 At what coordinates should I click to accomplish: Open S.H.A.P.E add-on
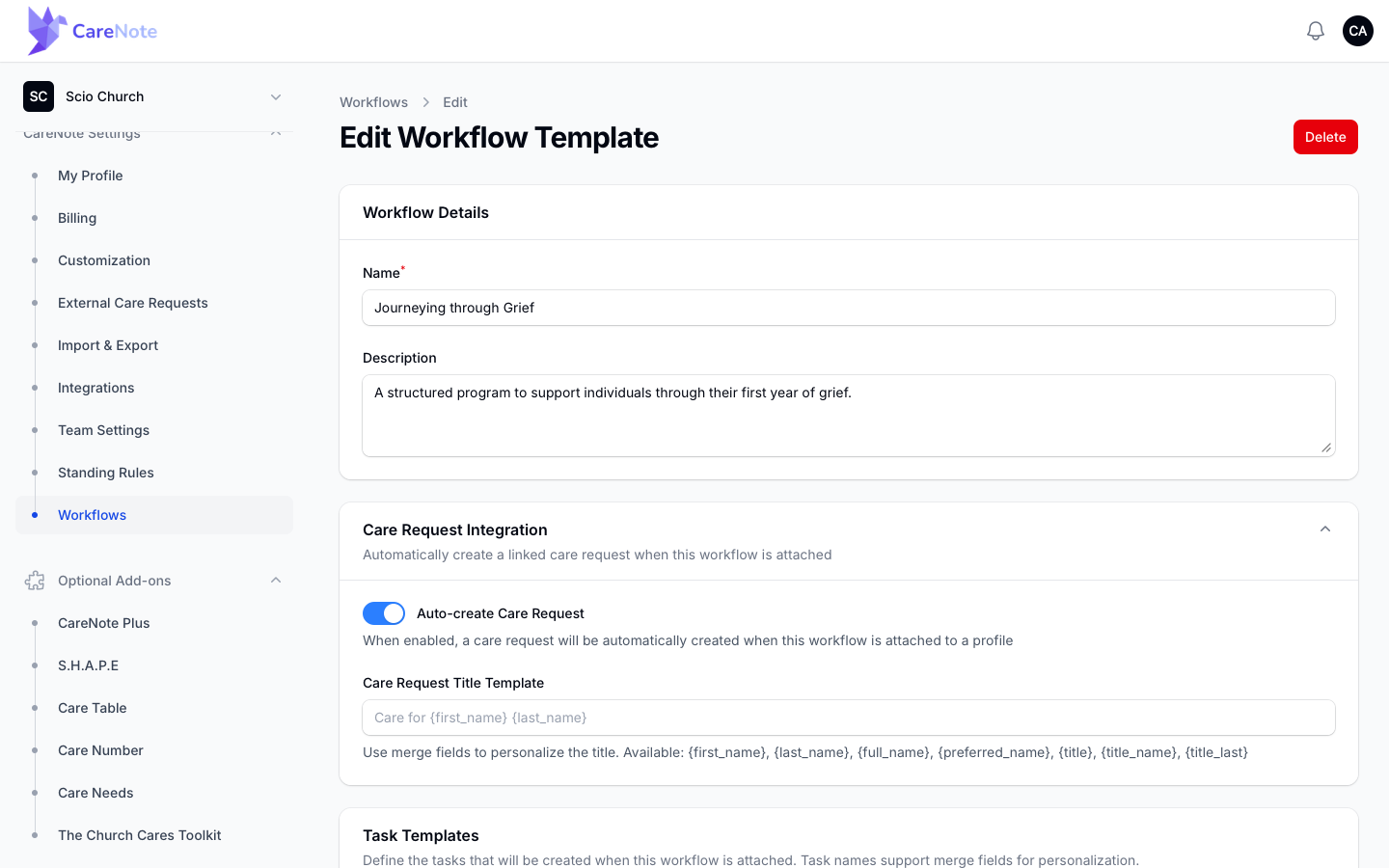click(x=154, y=665)
